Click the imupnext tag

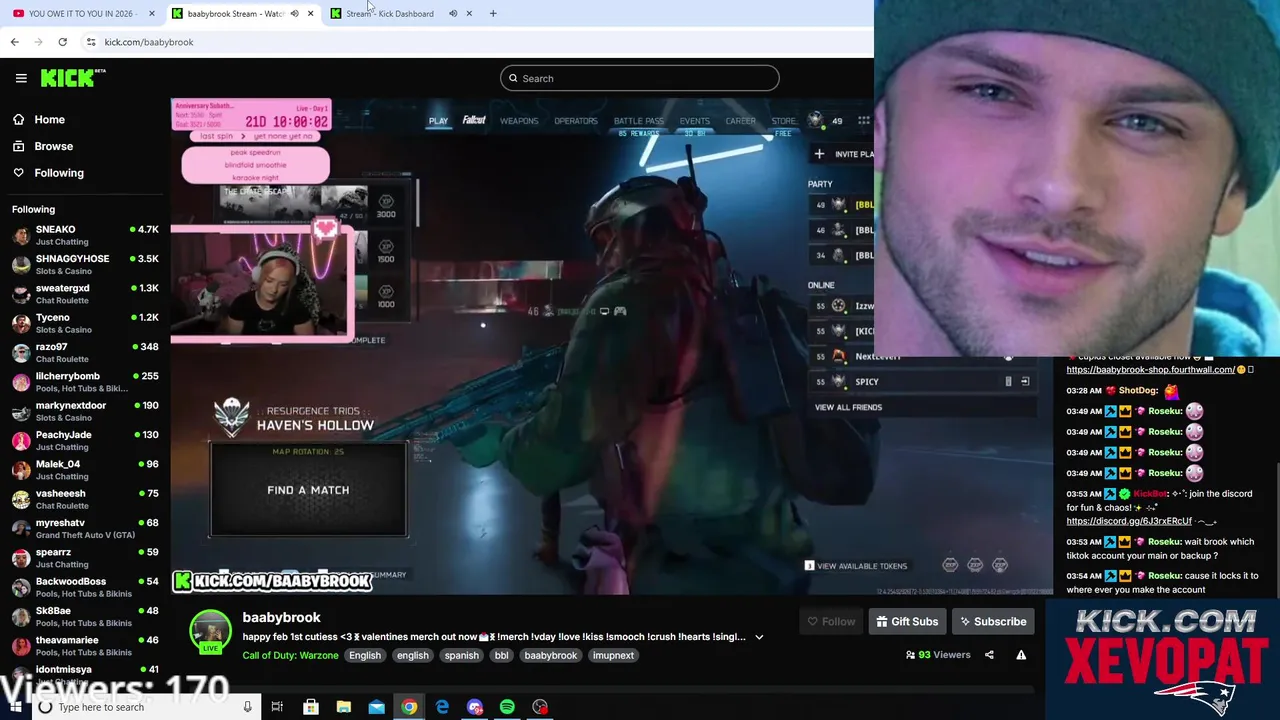613,655
